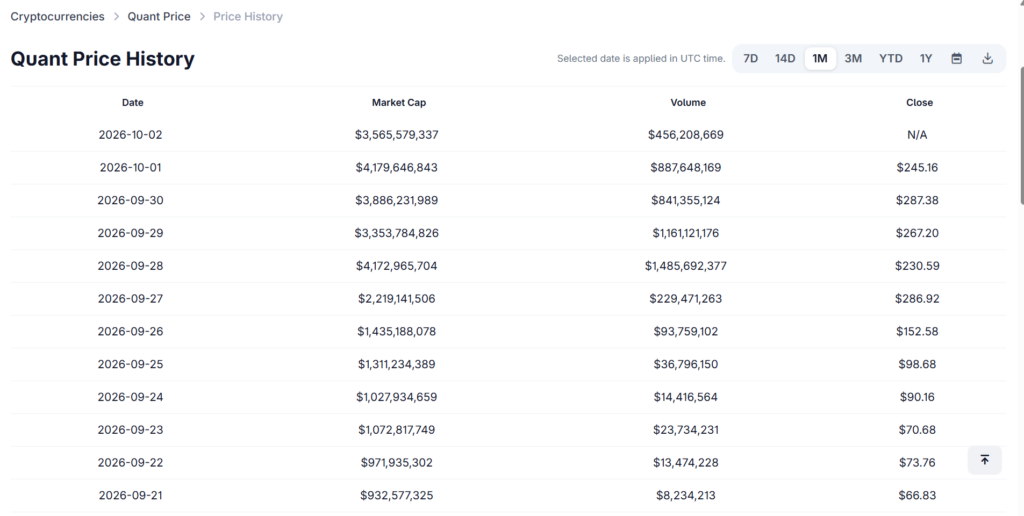Viewport: 1024px width, 516px height.
Task: Click market cap $1,027,934,659
Action: 396,397
